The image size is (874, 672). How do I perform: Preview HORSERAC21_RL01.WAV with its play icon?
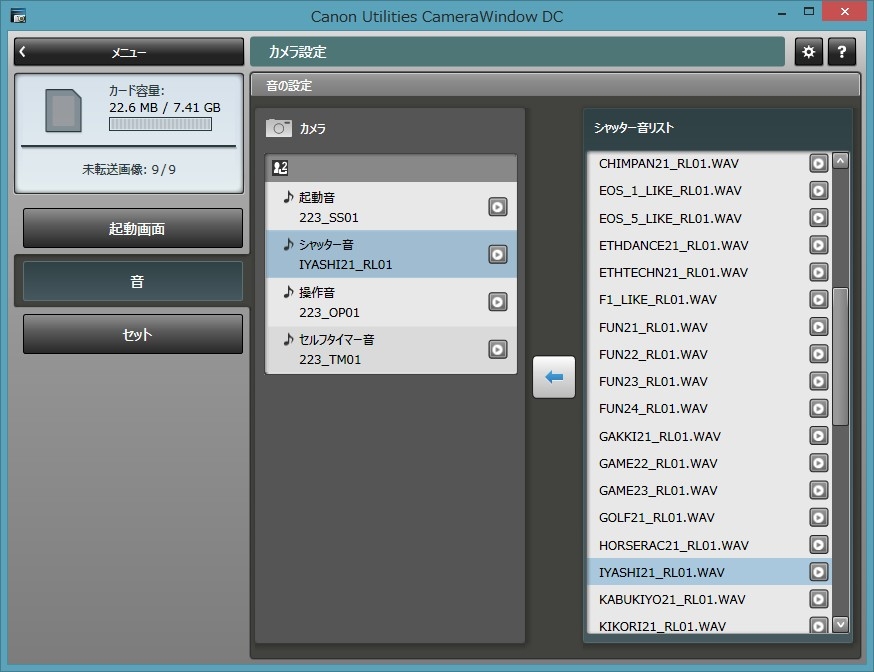click(x=818, y=545)
